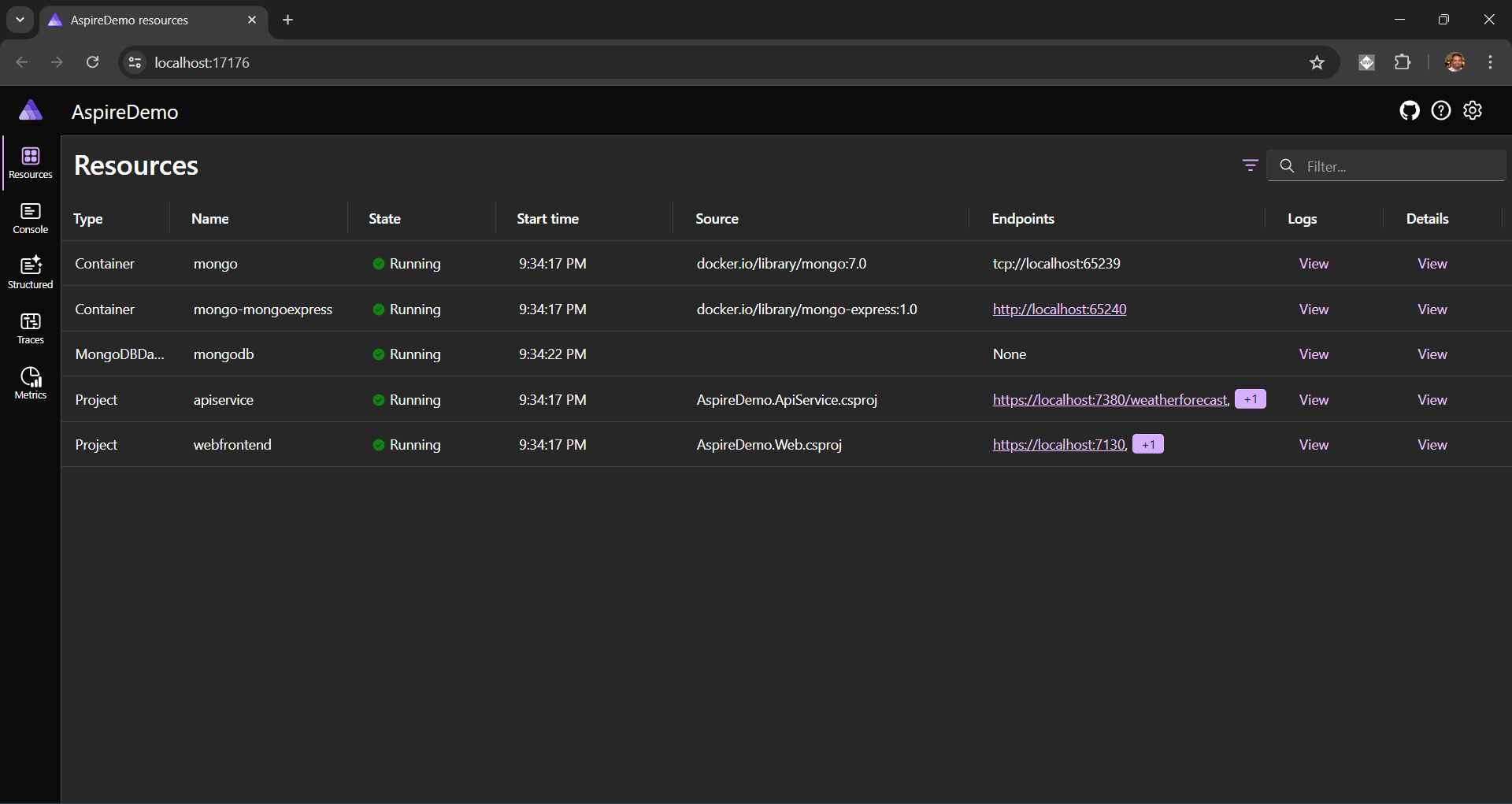The height and width of the screenshot is (804, 1512).
Task: Open the Structured logs sidebar page
Action: (x=31, y=273)
